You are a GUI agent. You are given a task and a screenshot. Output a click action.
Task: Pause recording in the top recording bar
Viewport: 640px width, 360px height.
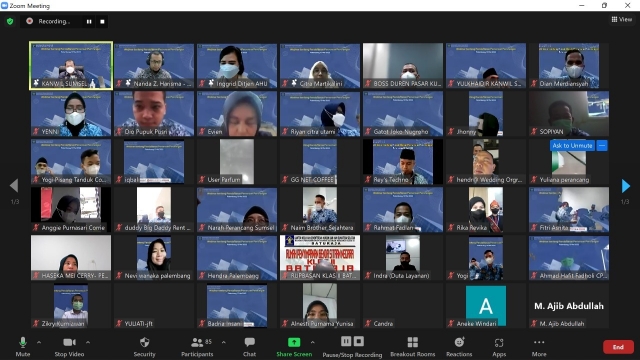[89, 22]
